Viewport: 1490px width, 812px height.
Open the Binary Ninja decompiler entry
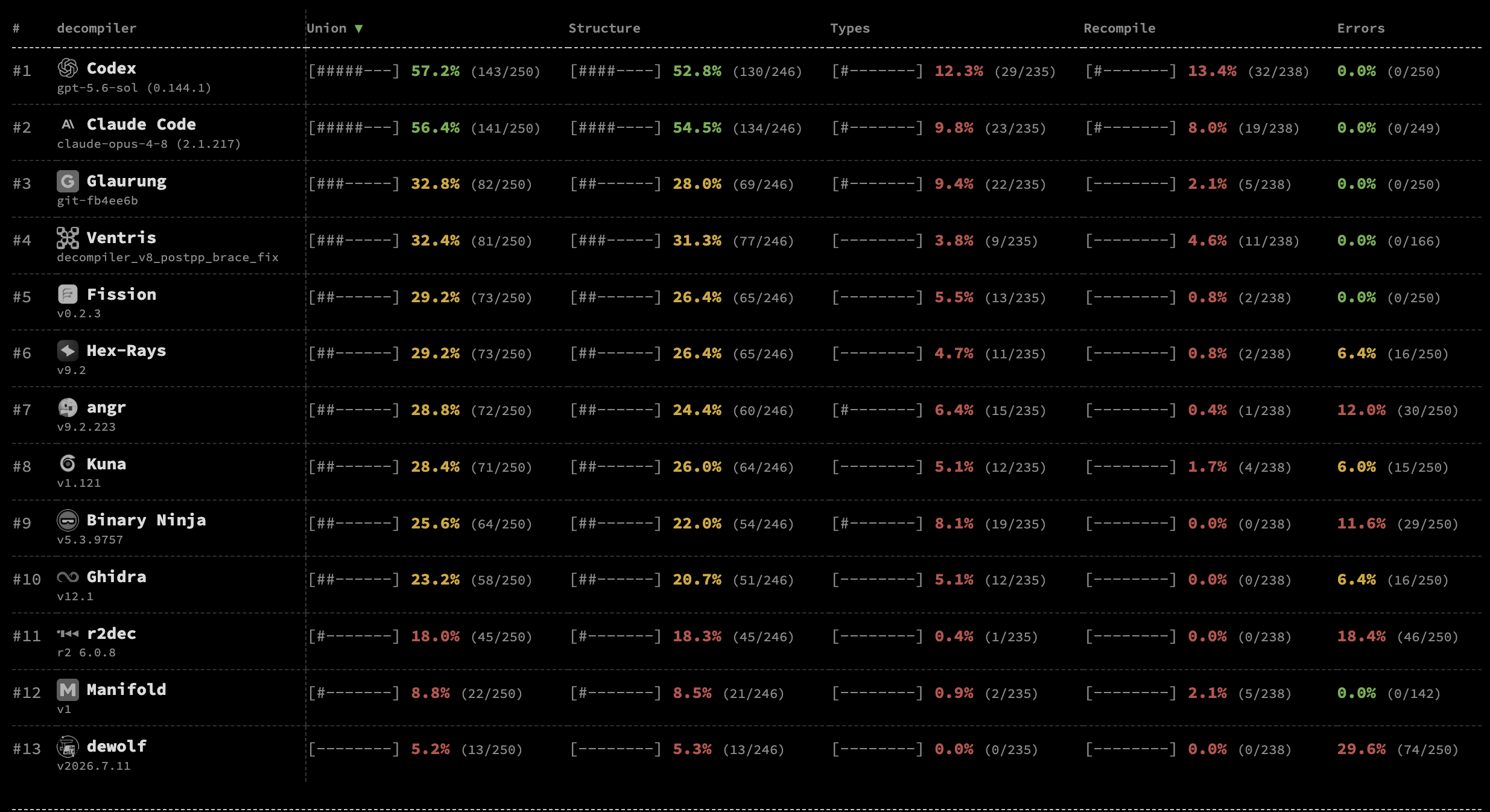(x=147, y=520)
